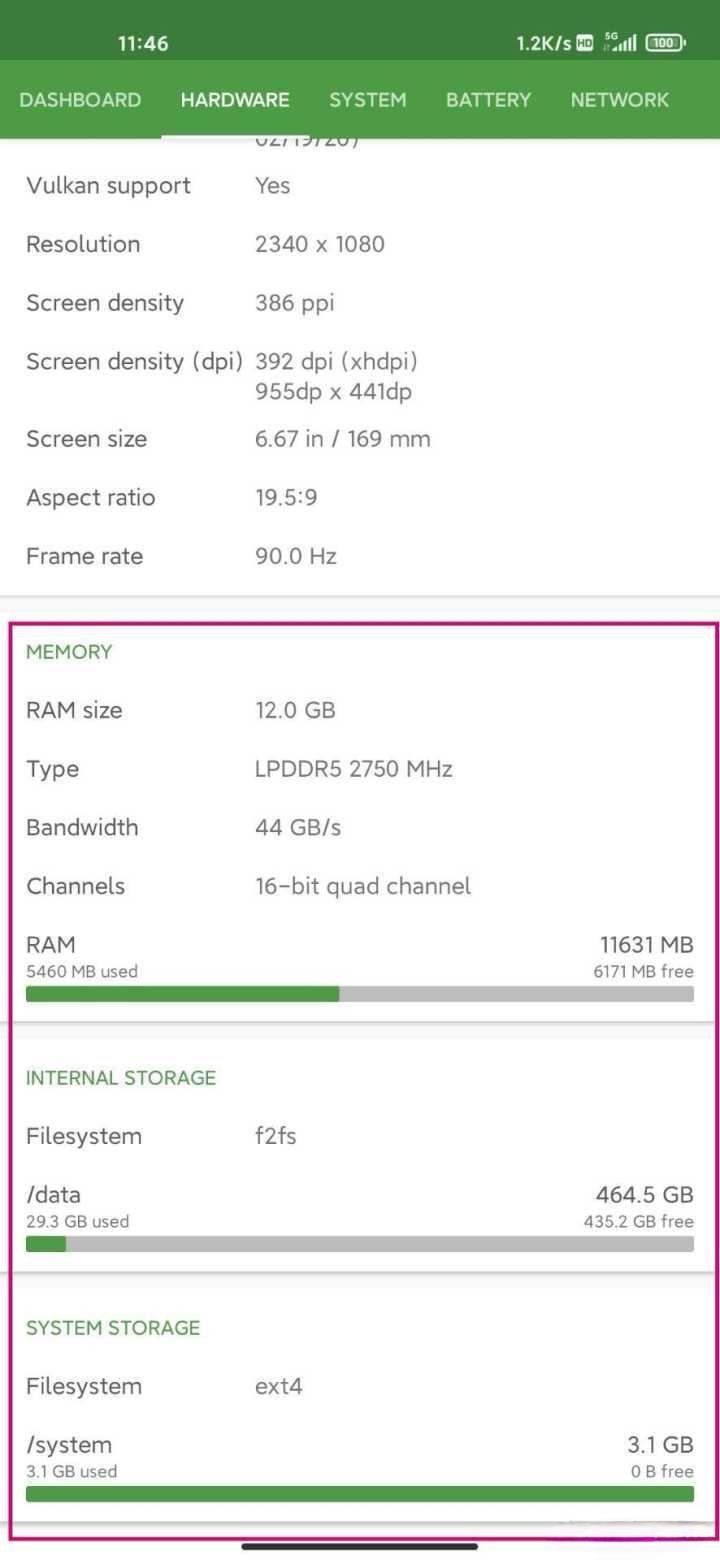Switch to the DASHBOARD tab
Screen dimensions: 720x1560
pyautogui.click(x=80, y=100)
